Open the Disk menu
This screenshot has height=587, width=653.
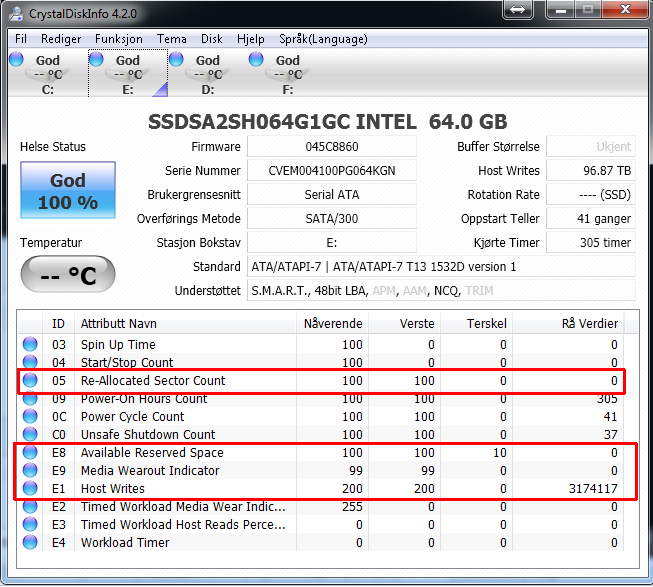coord(212,39)
